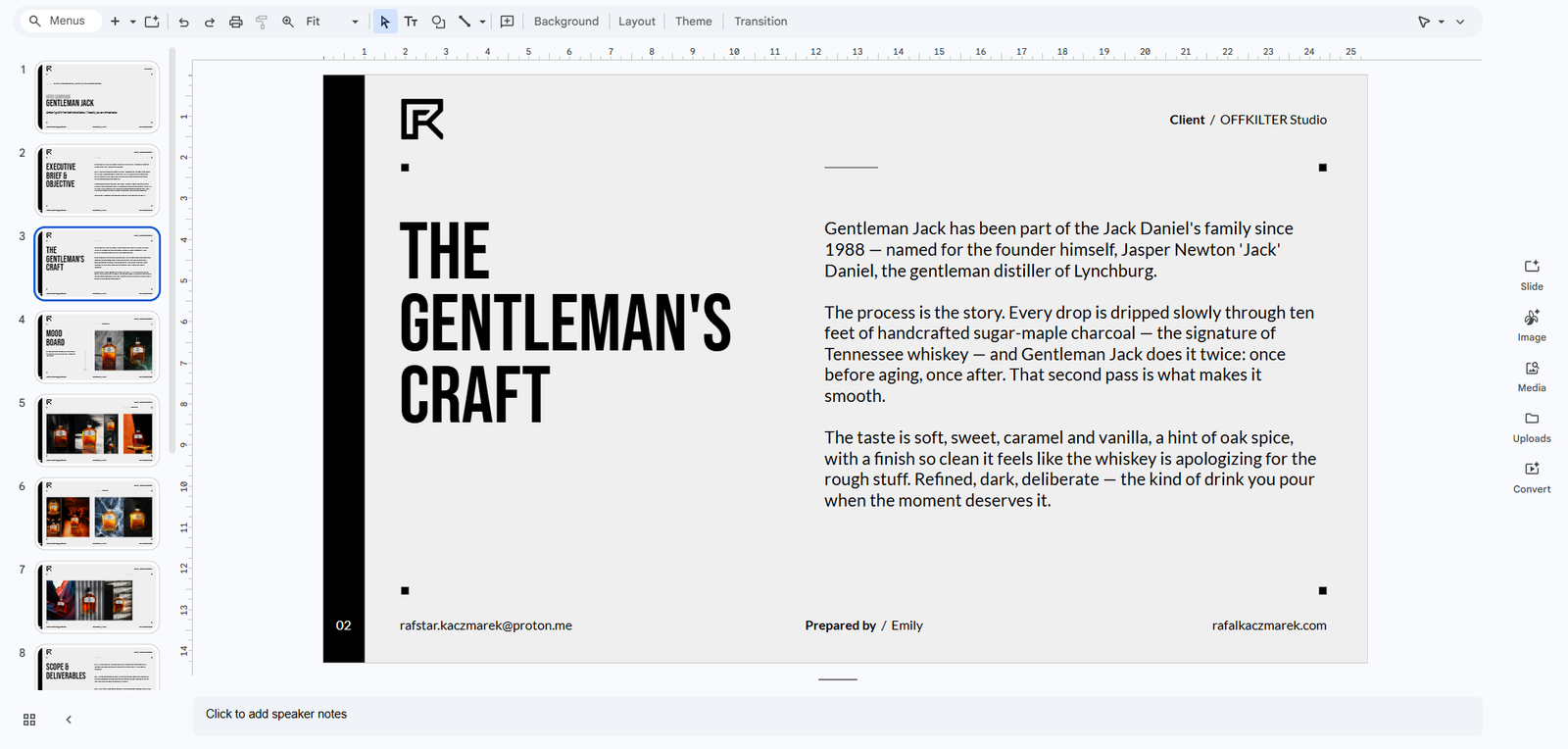The image size is (1568, 749).
Task: Select the line tool
Action: point(465,22)
